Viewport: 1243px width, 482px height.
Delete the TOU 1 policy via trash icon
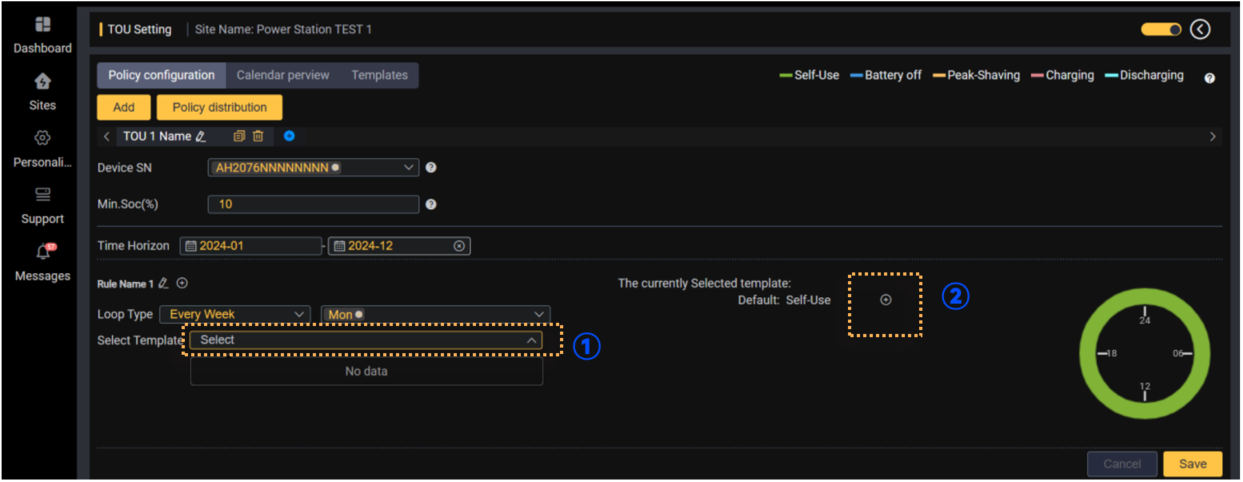(258, 136)
